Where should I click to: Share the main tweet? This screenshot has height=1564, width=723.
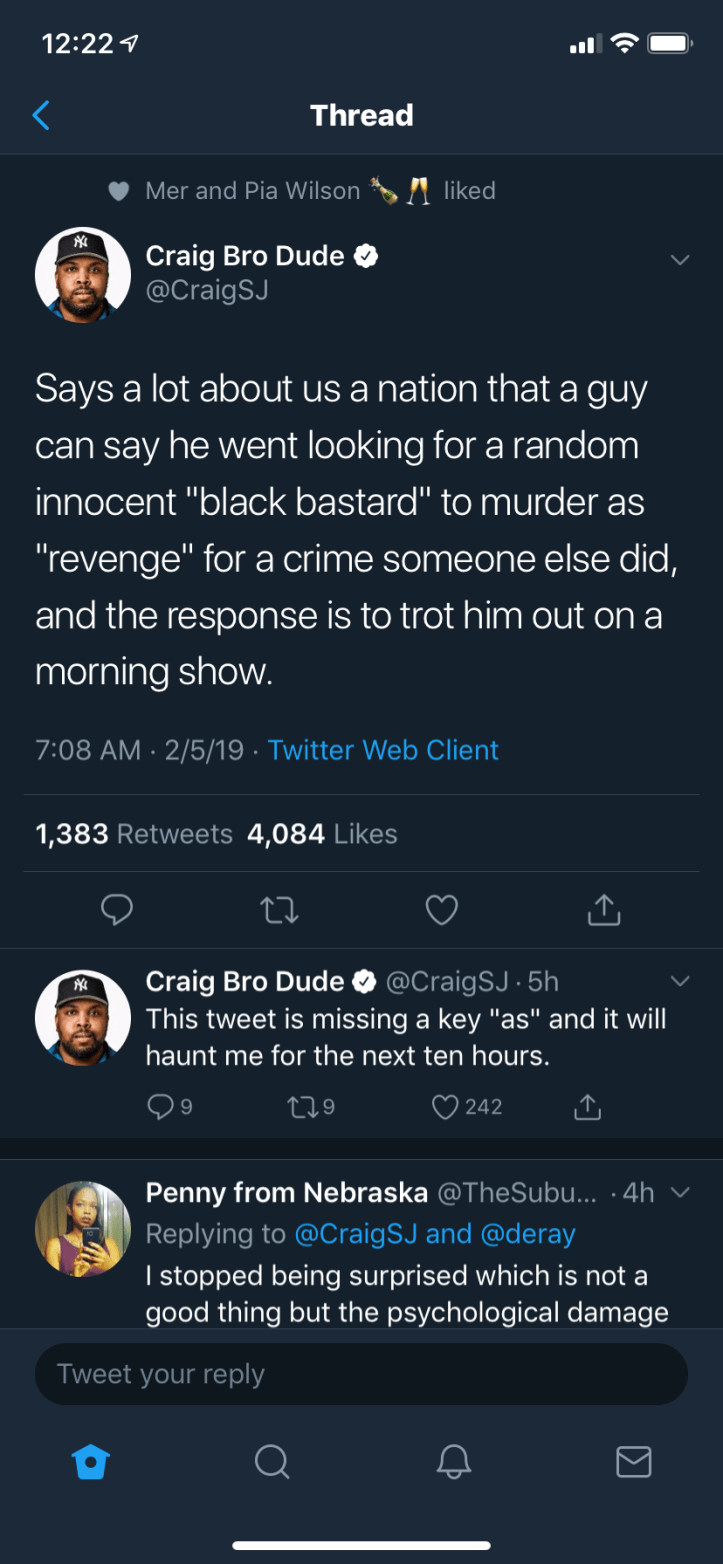603,909
